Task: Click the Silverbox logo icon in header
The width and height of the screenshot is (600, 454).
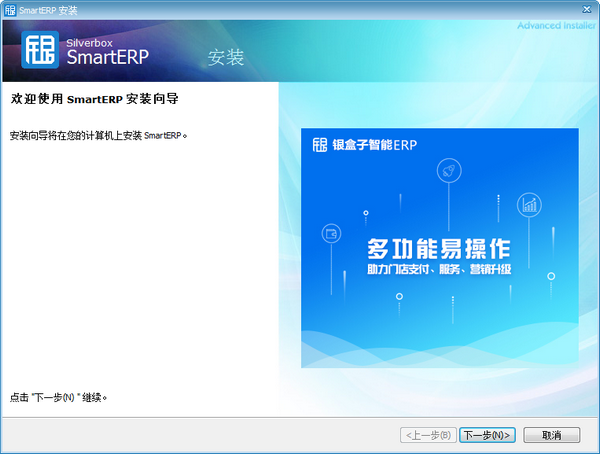Action: pos(40,50)
